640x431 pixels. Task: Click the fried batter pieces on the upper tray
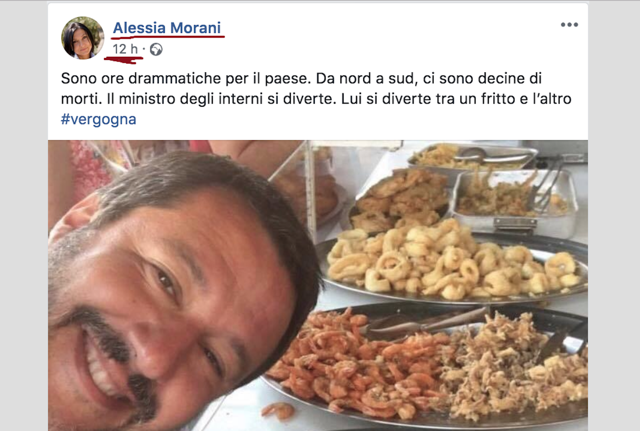point(402,198)
